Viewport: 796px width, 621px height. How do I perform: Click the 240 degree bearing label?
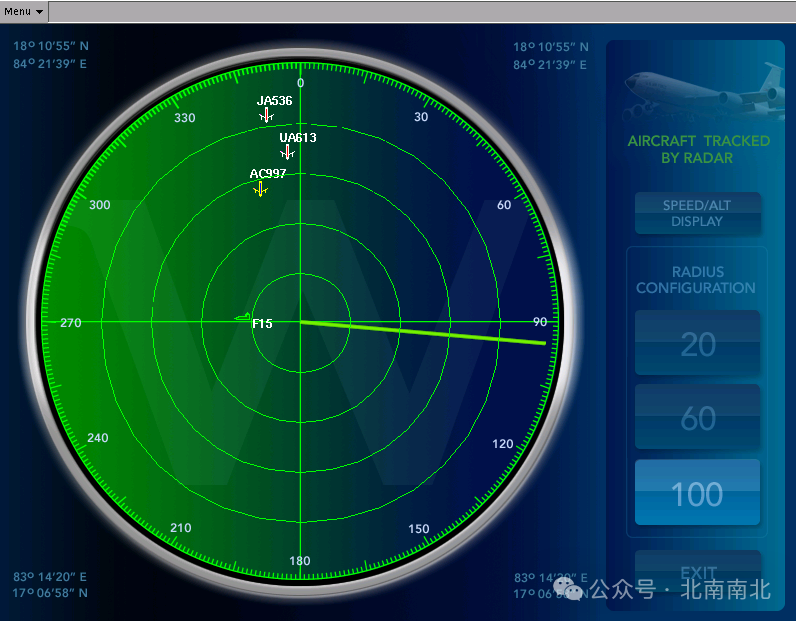[97, 438]
